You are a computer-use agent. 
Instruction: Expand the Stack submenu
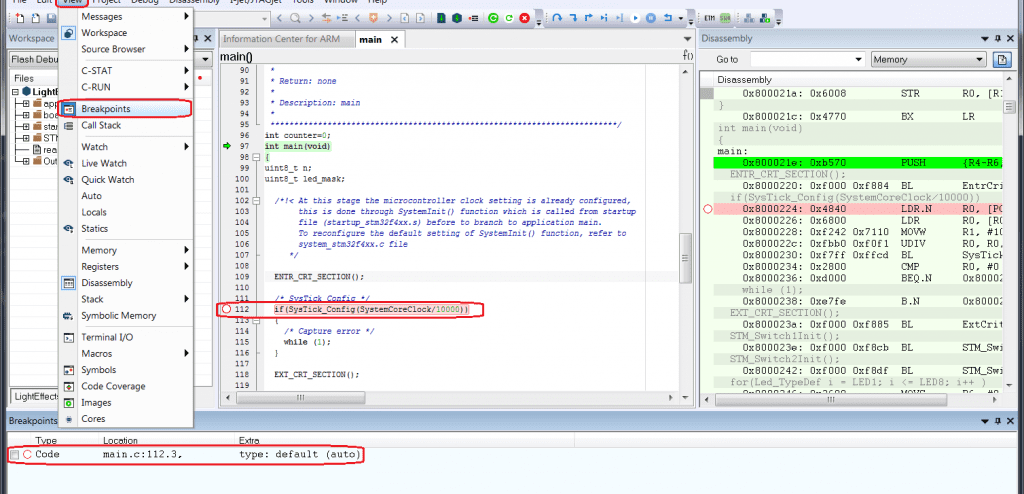(x=125, y=299)
